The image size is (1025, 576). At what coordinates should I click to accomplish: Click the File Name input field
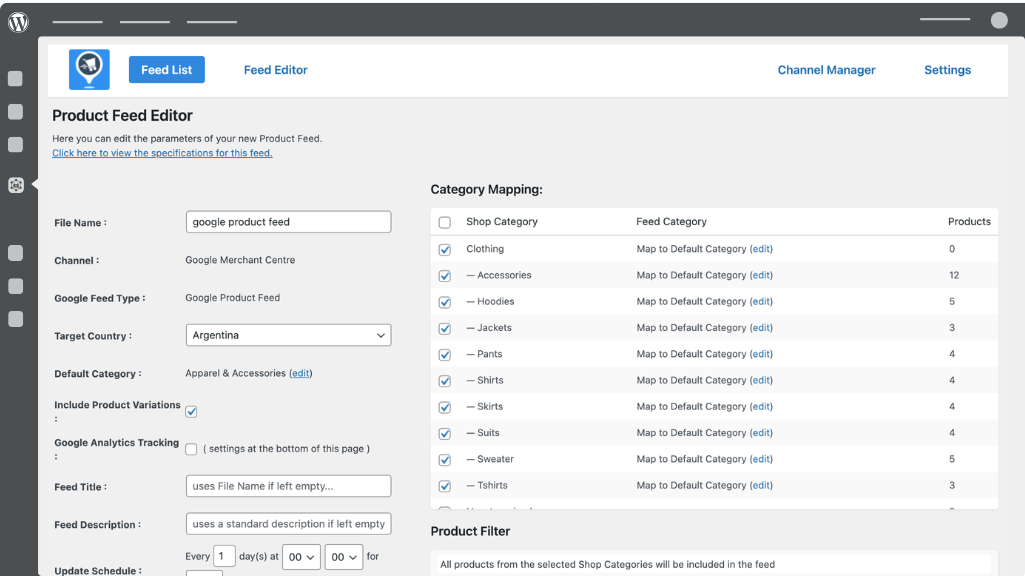pyautogui.click(x=288, y=222)
